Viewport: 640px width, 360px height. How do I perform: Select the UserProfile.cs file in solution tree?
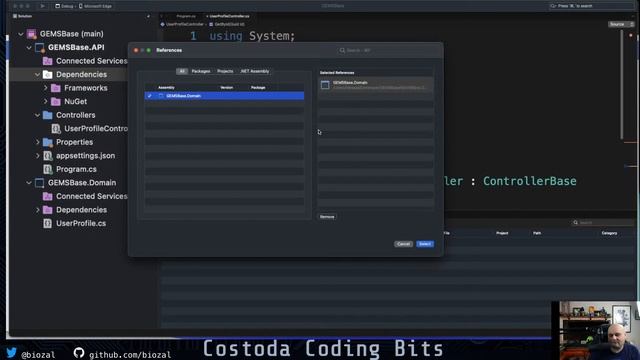(x=81, y=223)
